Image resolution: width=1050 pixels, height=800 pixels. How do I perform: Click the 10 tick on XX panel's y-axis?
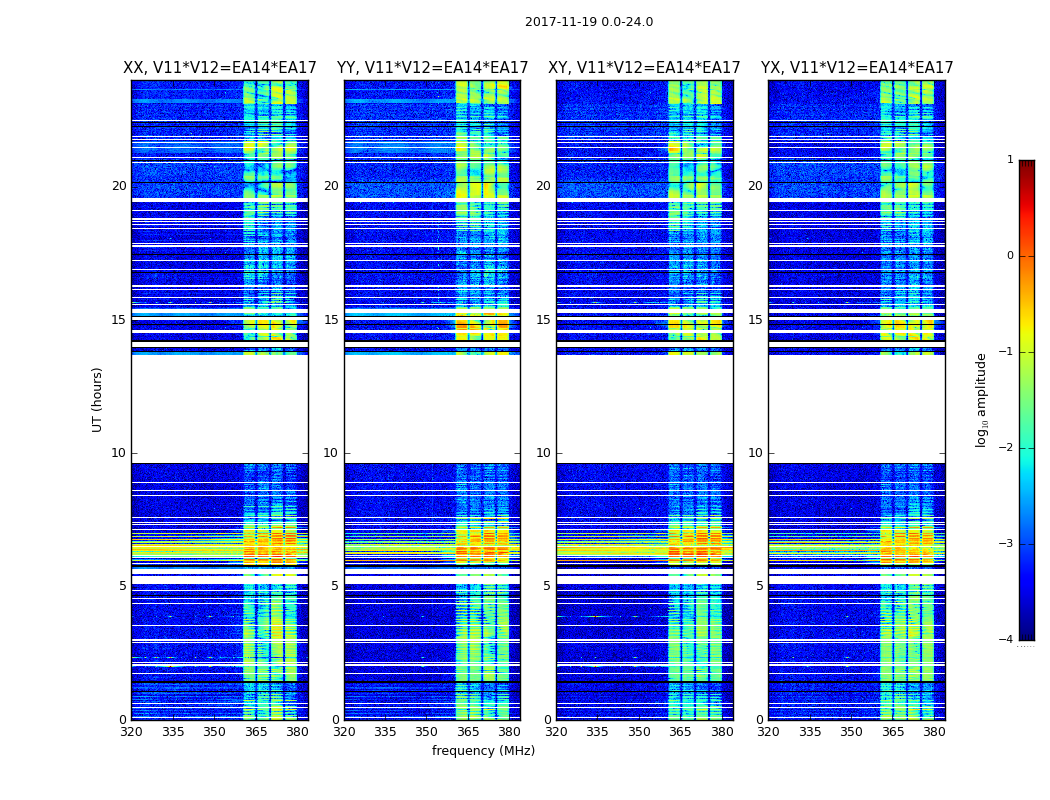pos(119,453)
